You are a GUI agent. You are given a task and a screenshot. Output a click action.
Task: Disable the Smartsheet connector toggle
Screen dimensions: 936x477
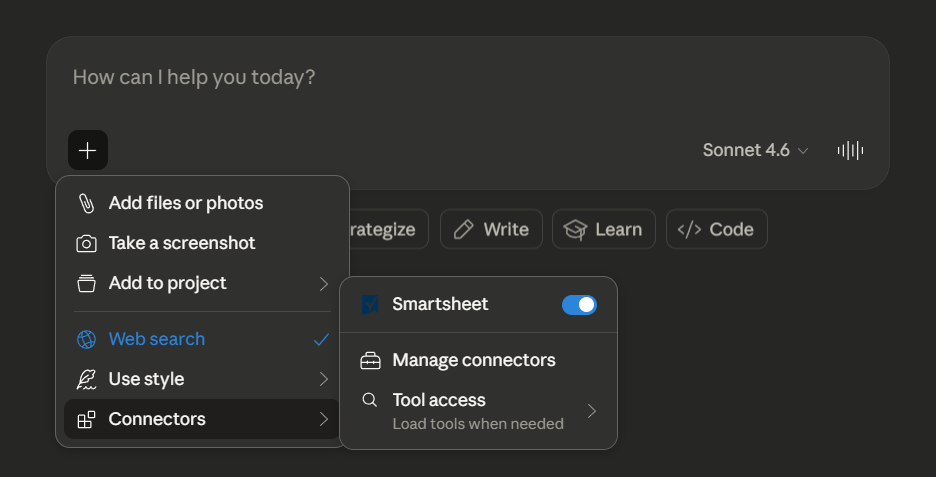[x=579, y=305]
